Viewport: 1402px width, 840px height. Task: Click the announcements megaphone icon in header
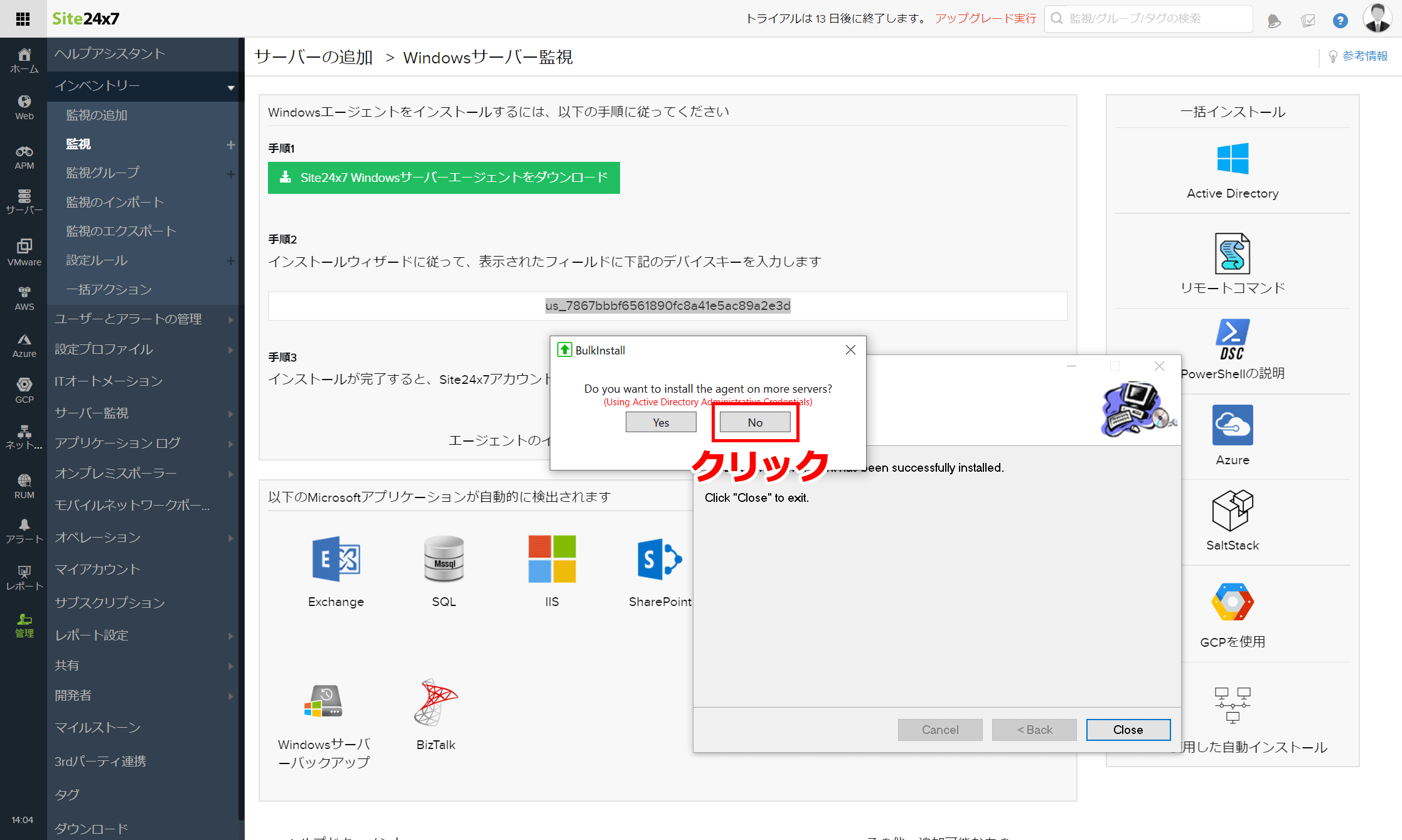(x=1273, y=21)
